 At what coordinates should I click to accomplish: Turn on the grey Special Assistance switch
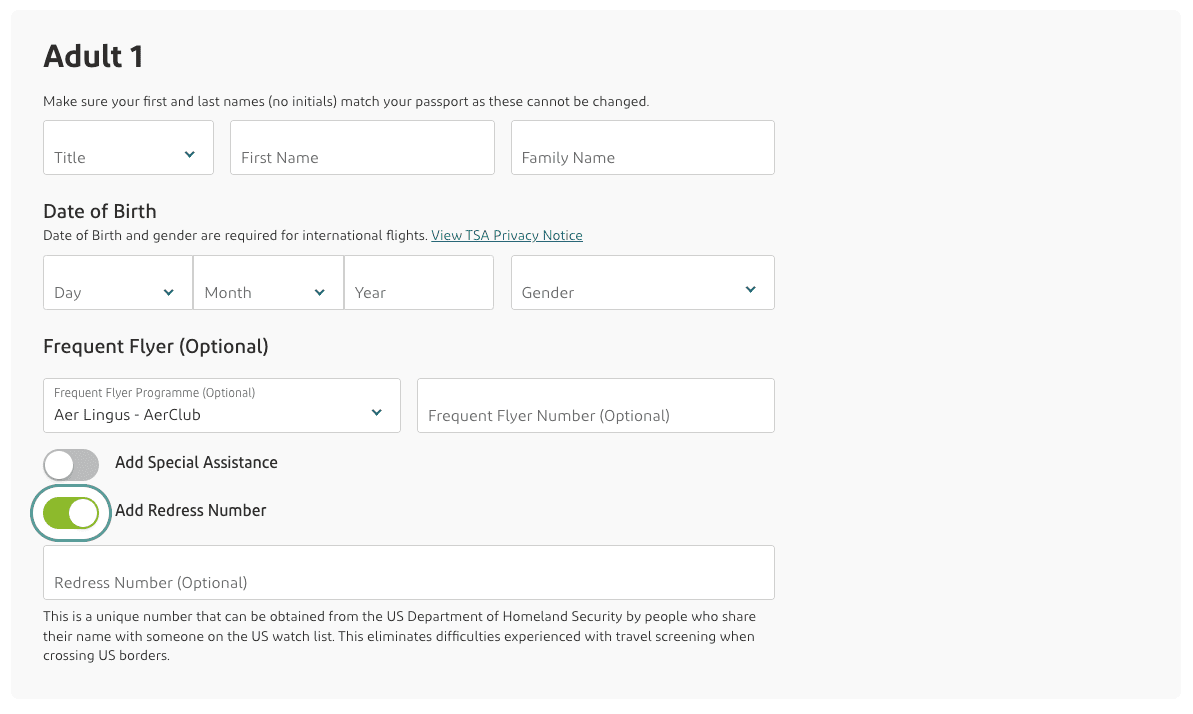click(x=71, y=464)
